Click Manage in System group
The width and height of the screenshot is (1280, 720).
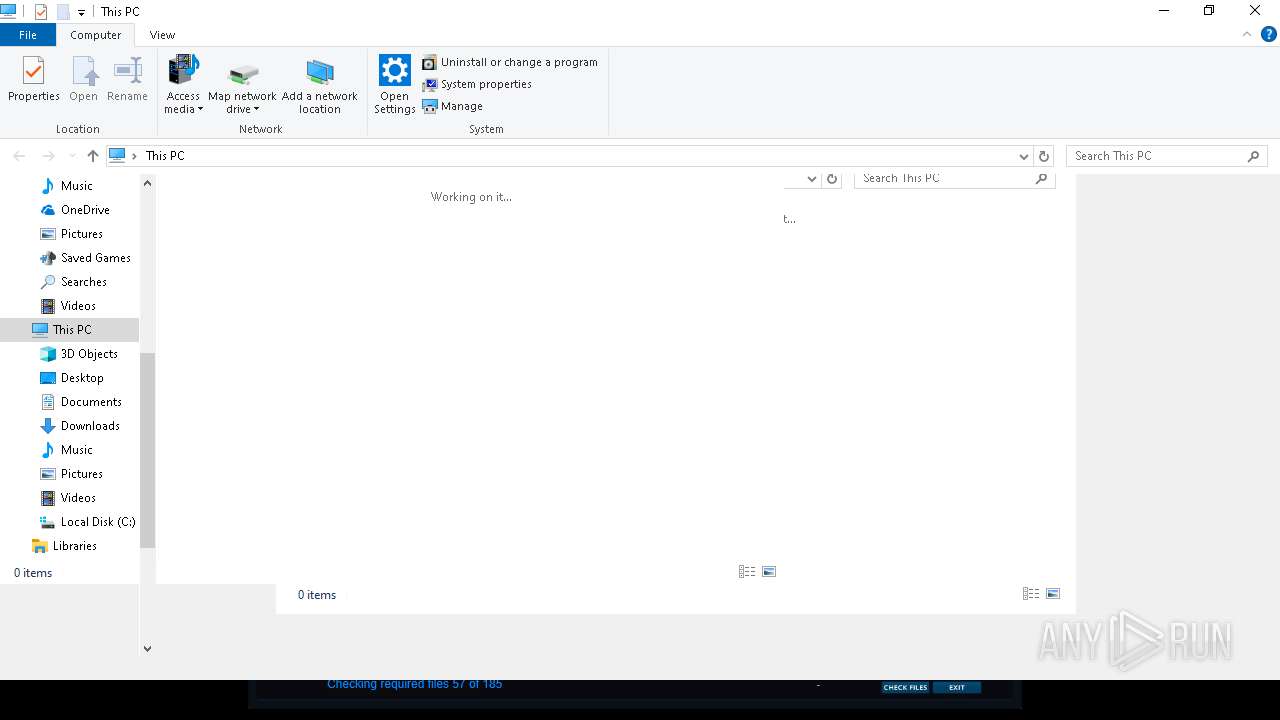pos(452,106)
